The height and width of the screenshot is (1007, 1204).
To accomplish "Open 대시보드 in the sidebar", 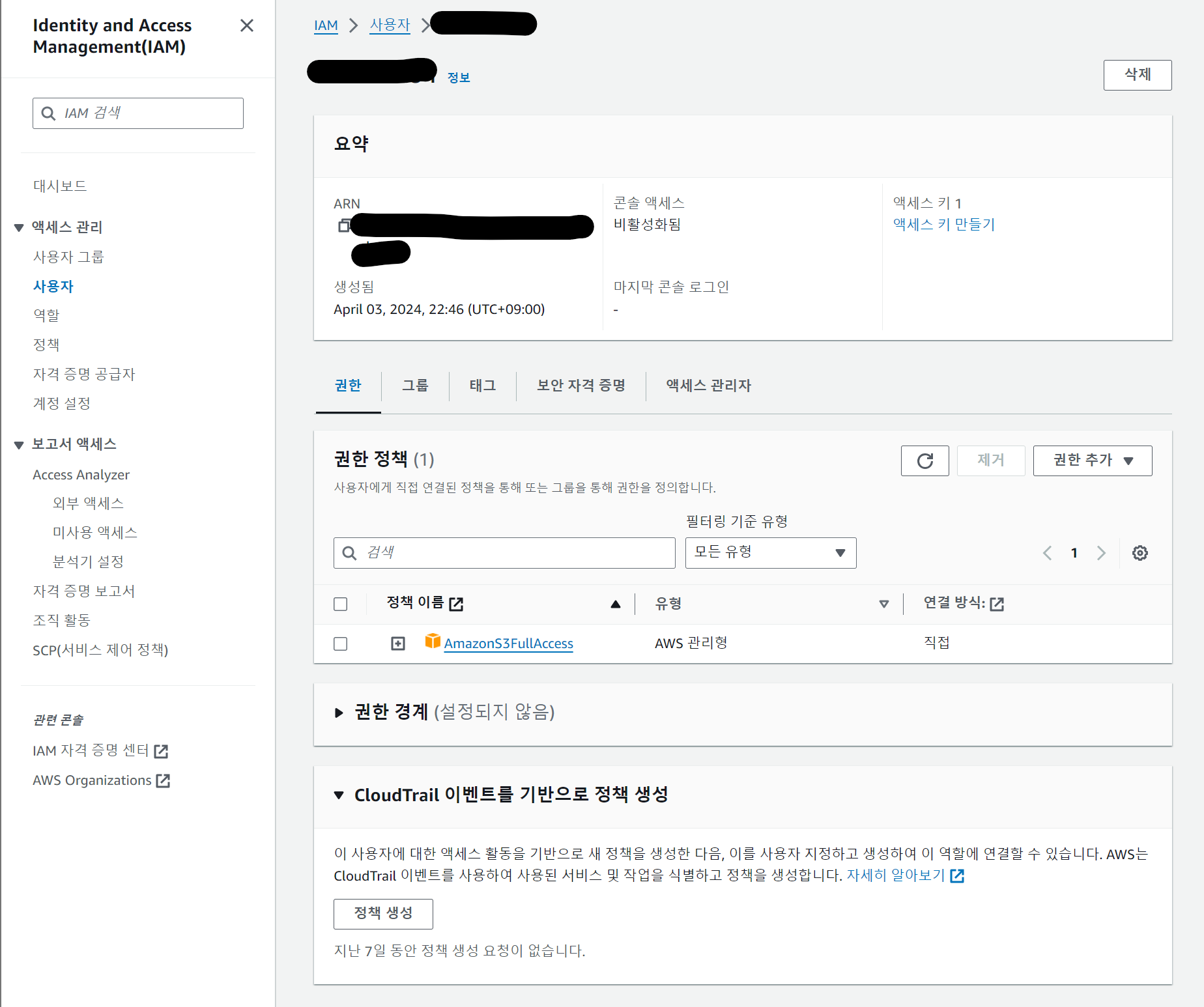I will 60,186.
